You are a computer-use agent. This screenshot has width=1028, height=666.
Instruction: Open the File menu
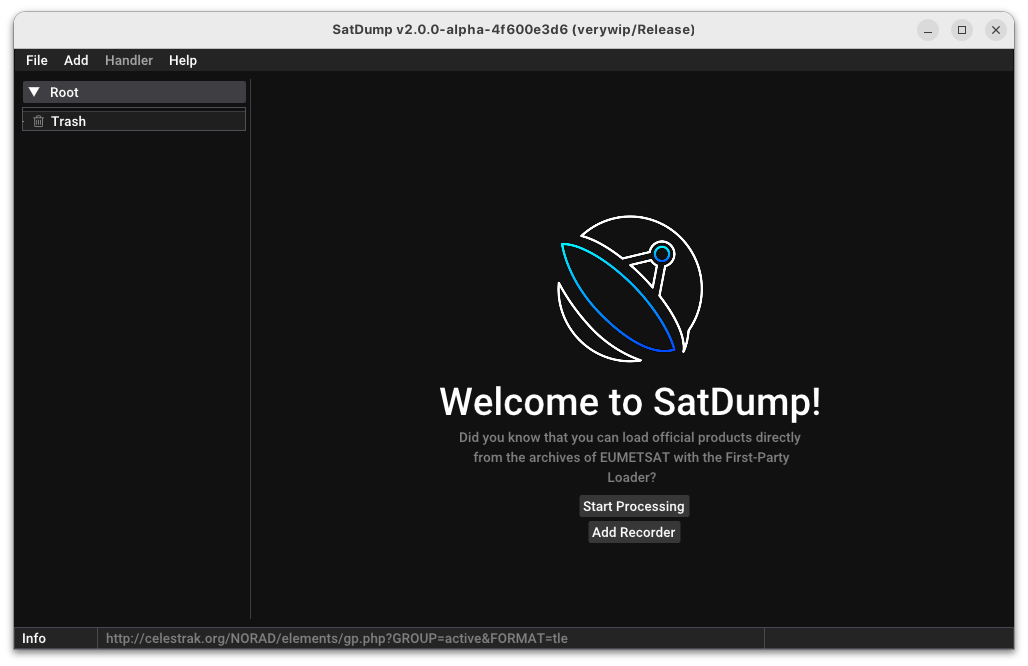tap(37, 60)
